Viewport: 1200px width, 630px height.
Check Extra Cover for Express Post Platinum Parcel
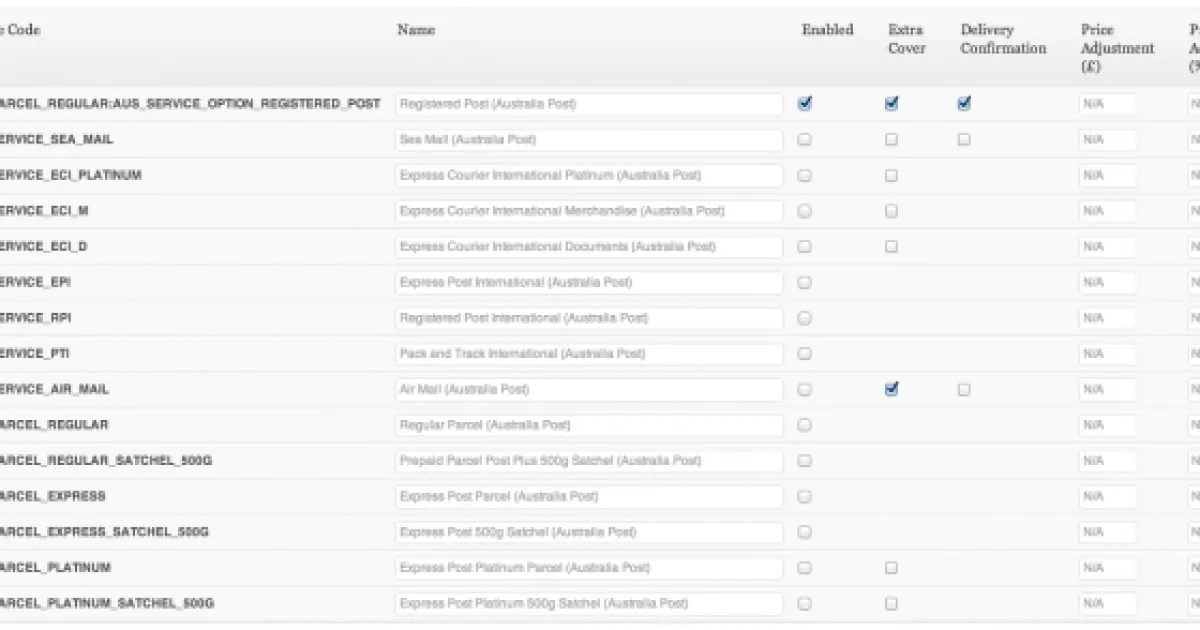tap(892, 568)
